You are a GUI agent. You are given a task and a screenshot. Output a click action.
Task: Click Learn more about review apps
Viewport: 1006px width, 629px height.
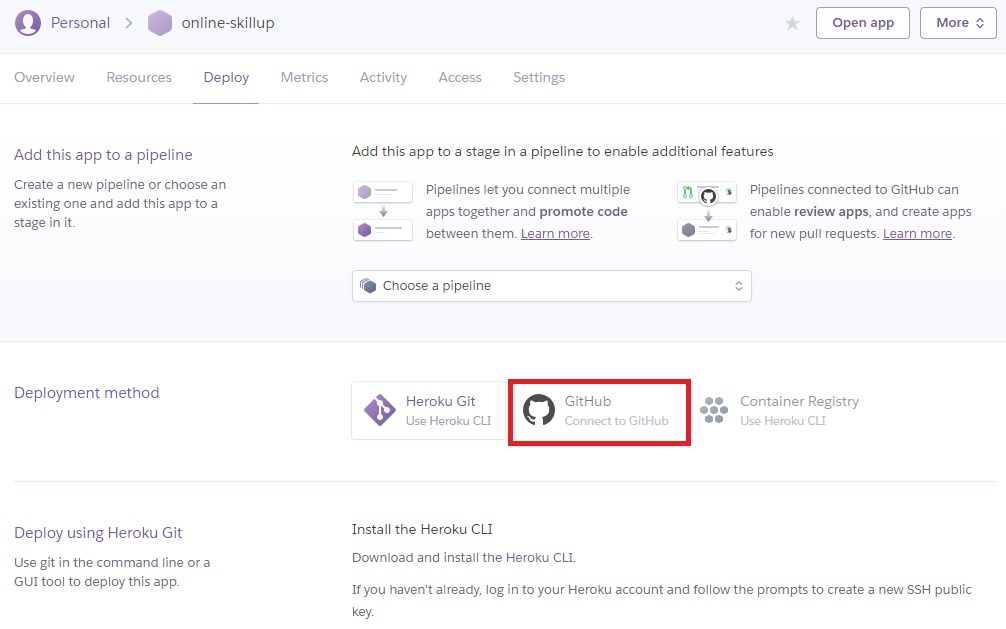click(x=917, y=234)
